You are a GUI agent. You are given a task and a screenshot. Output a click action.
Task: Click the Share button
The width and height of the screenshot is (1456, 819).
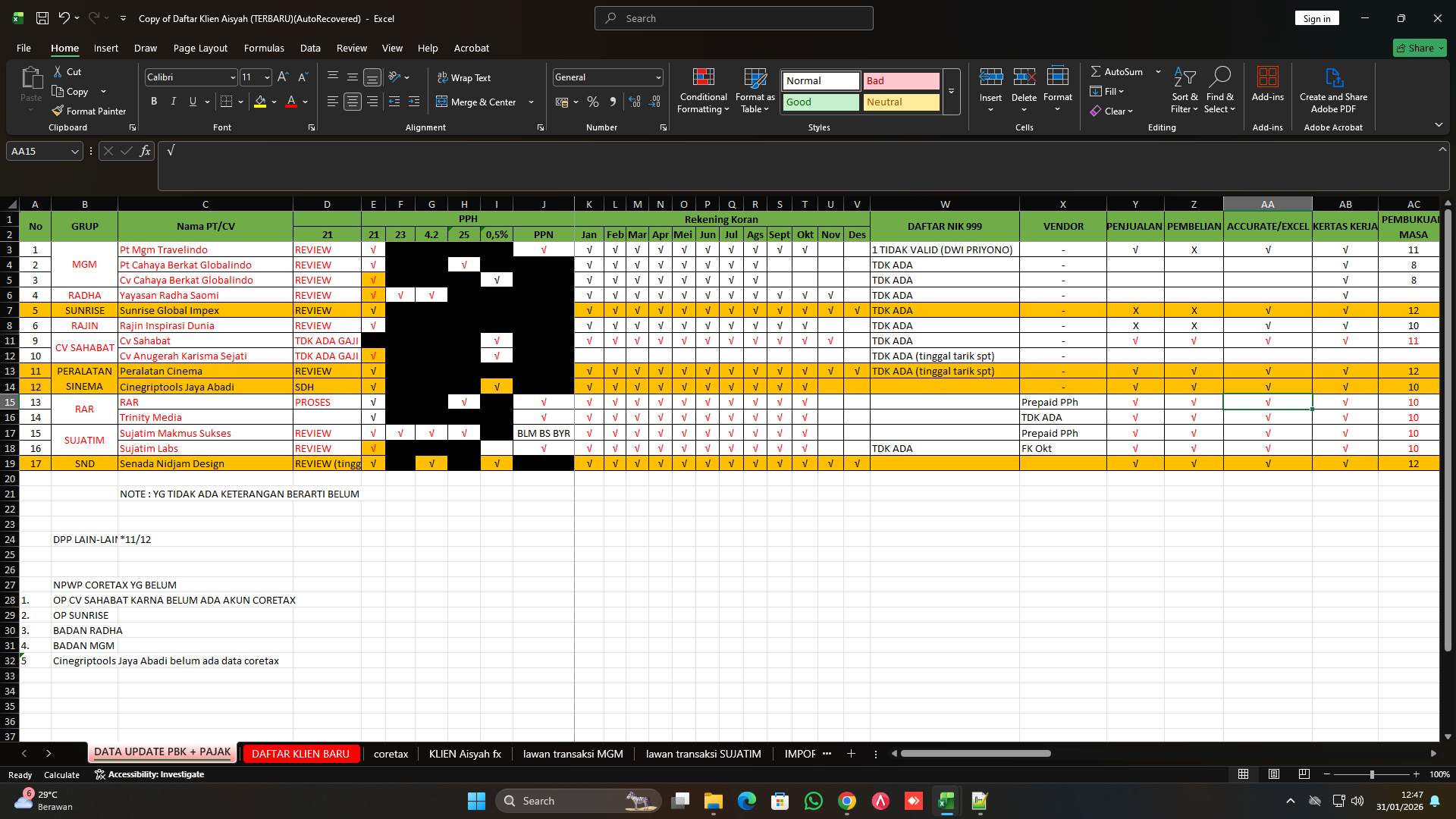1419,47
